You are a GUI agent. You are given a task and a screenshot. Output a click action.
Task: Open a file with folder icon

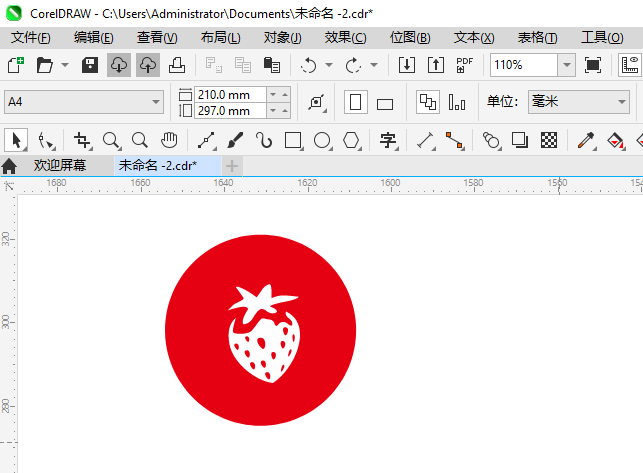[44, 65]
